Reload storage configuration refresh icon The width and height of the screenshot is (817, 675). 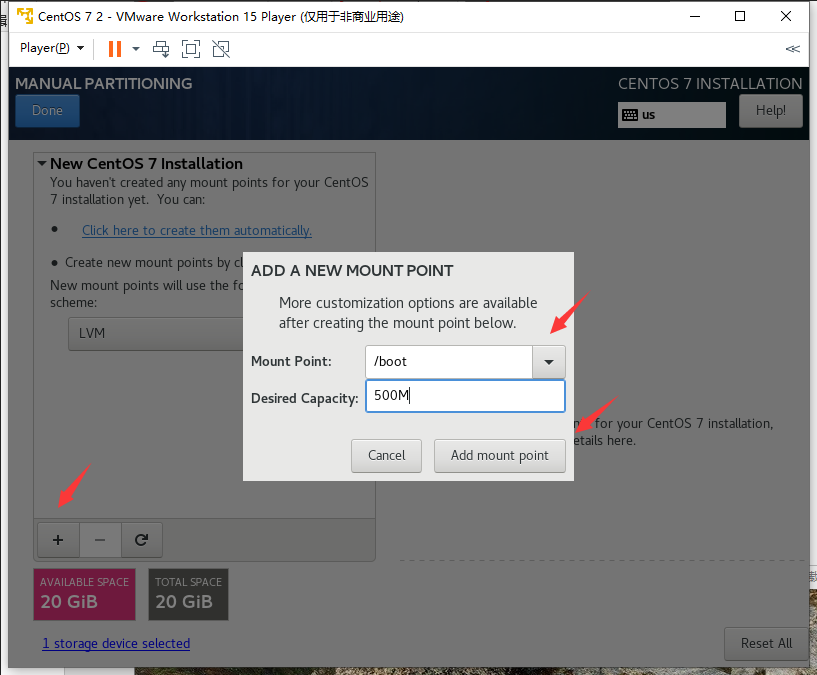pyautogui.click(x=142, y=540)
